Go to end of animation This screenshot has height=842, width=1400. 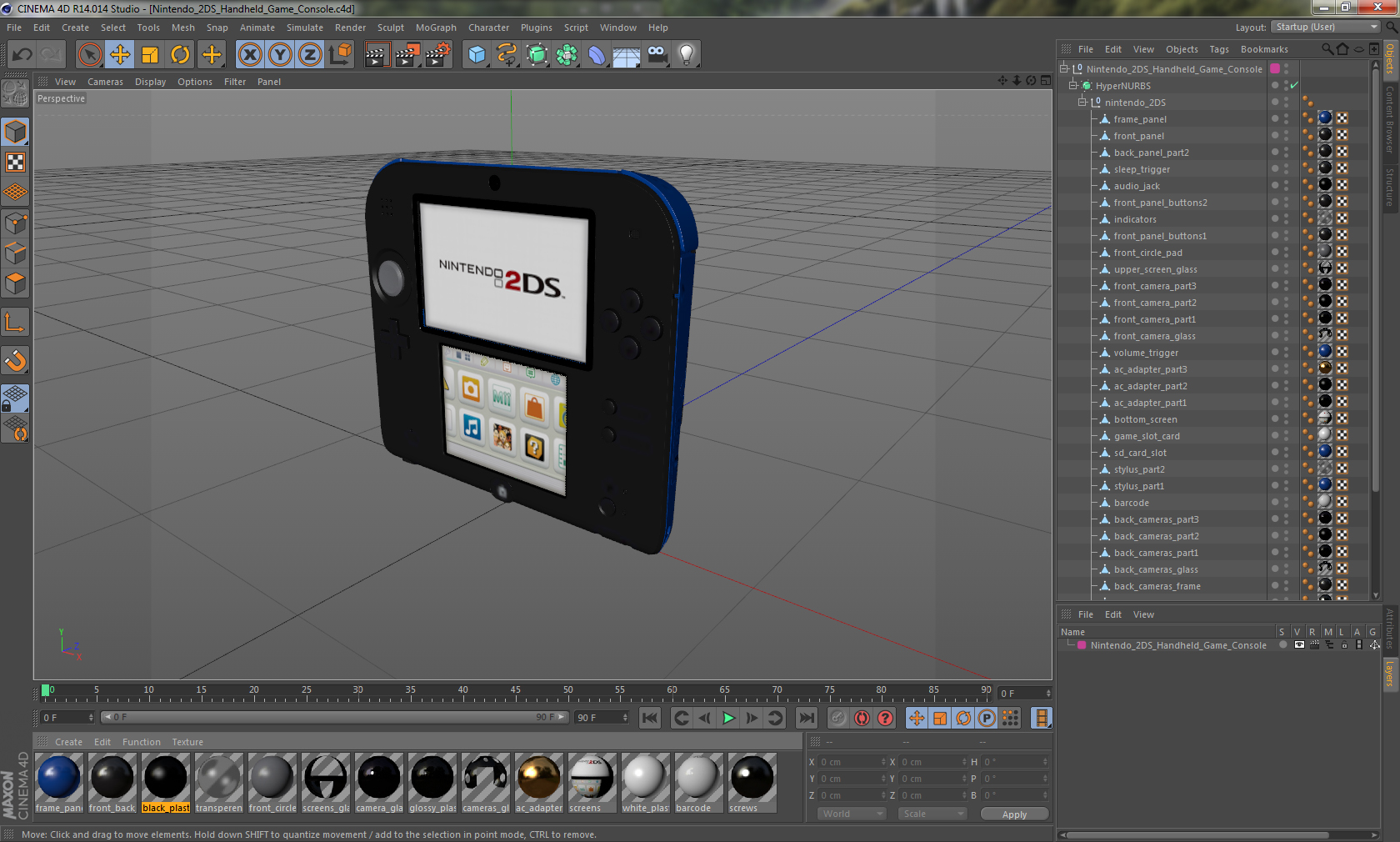(x=807, y=718)
